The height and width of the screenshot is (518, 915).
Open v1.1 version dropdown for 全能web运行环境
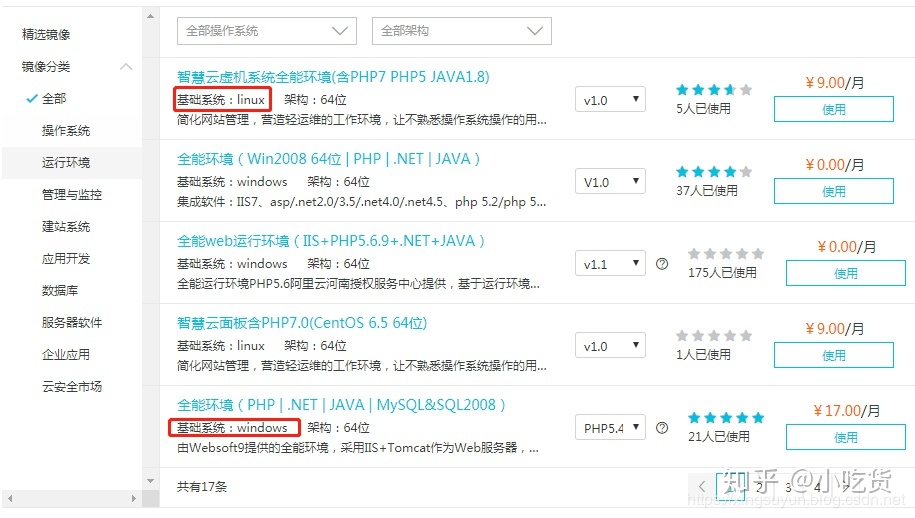610,264
